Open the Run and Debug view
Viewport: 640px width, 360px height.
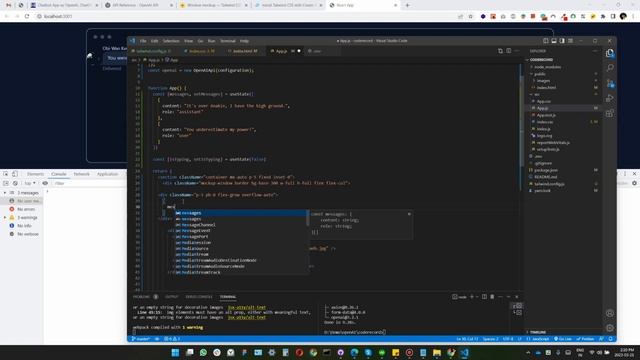pyautogui.click(x=610, y=98)
